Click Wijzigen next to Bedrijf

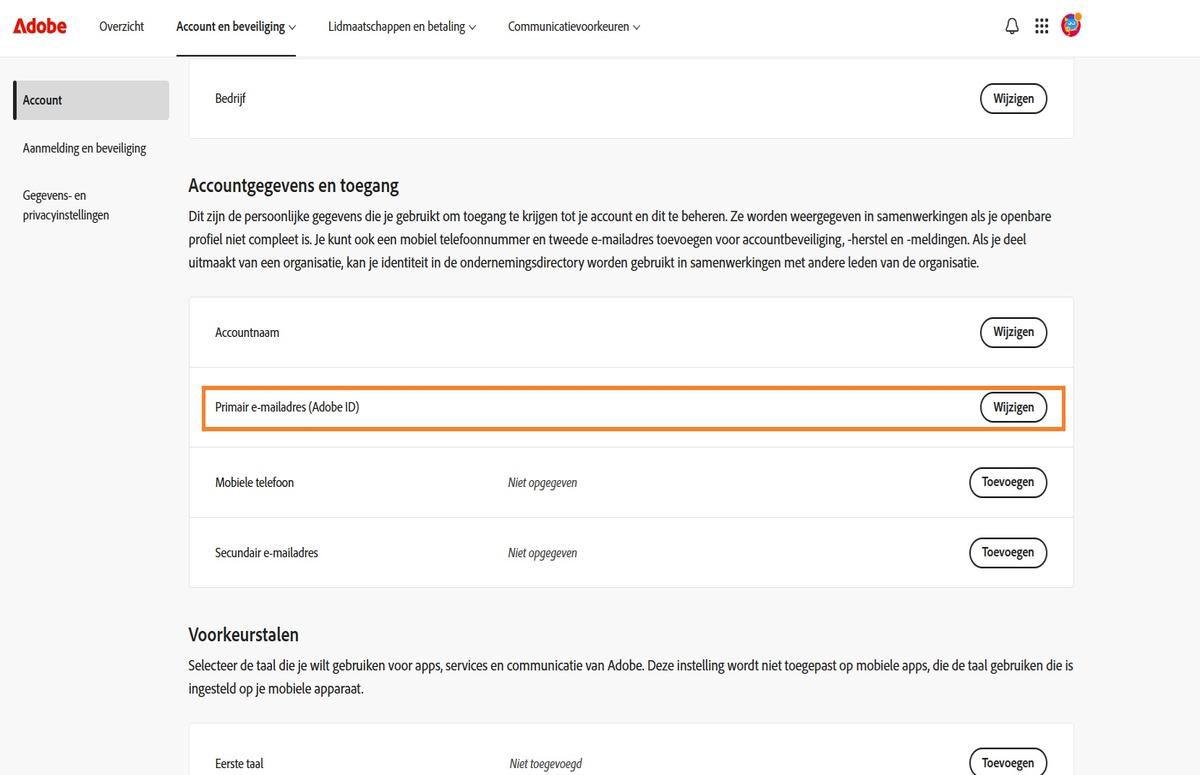(x=1013, y=98)
